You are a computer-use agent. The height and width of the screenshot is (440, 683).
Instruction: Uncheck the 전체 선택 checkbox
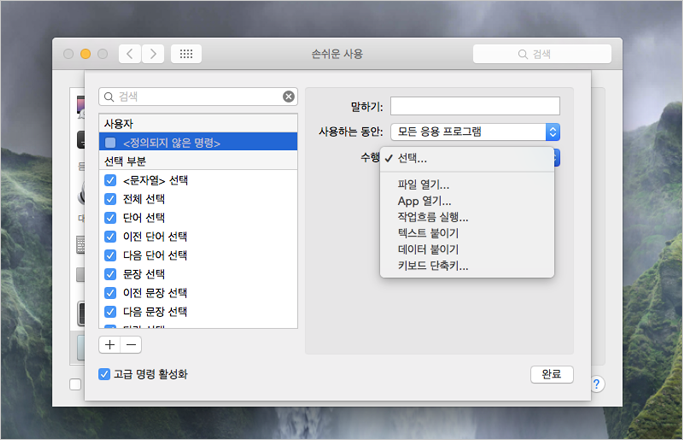click(x=111, y=199)
